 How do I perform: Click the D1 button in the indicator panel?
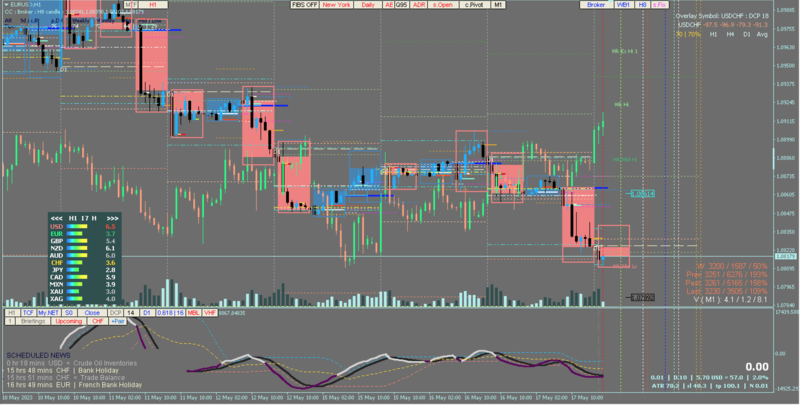(147, 313)
